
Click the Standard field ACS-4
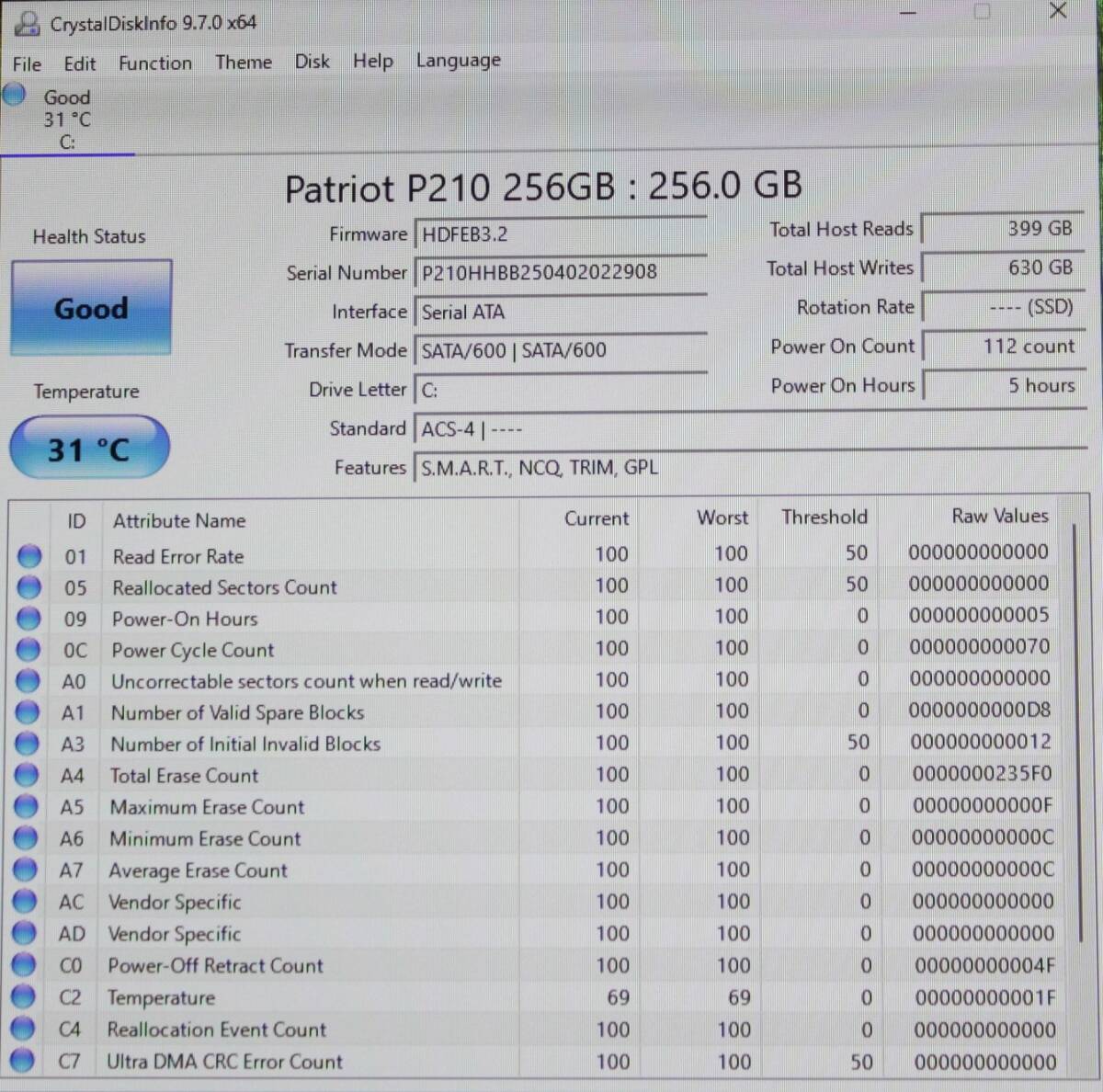coord(750,428)
